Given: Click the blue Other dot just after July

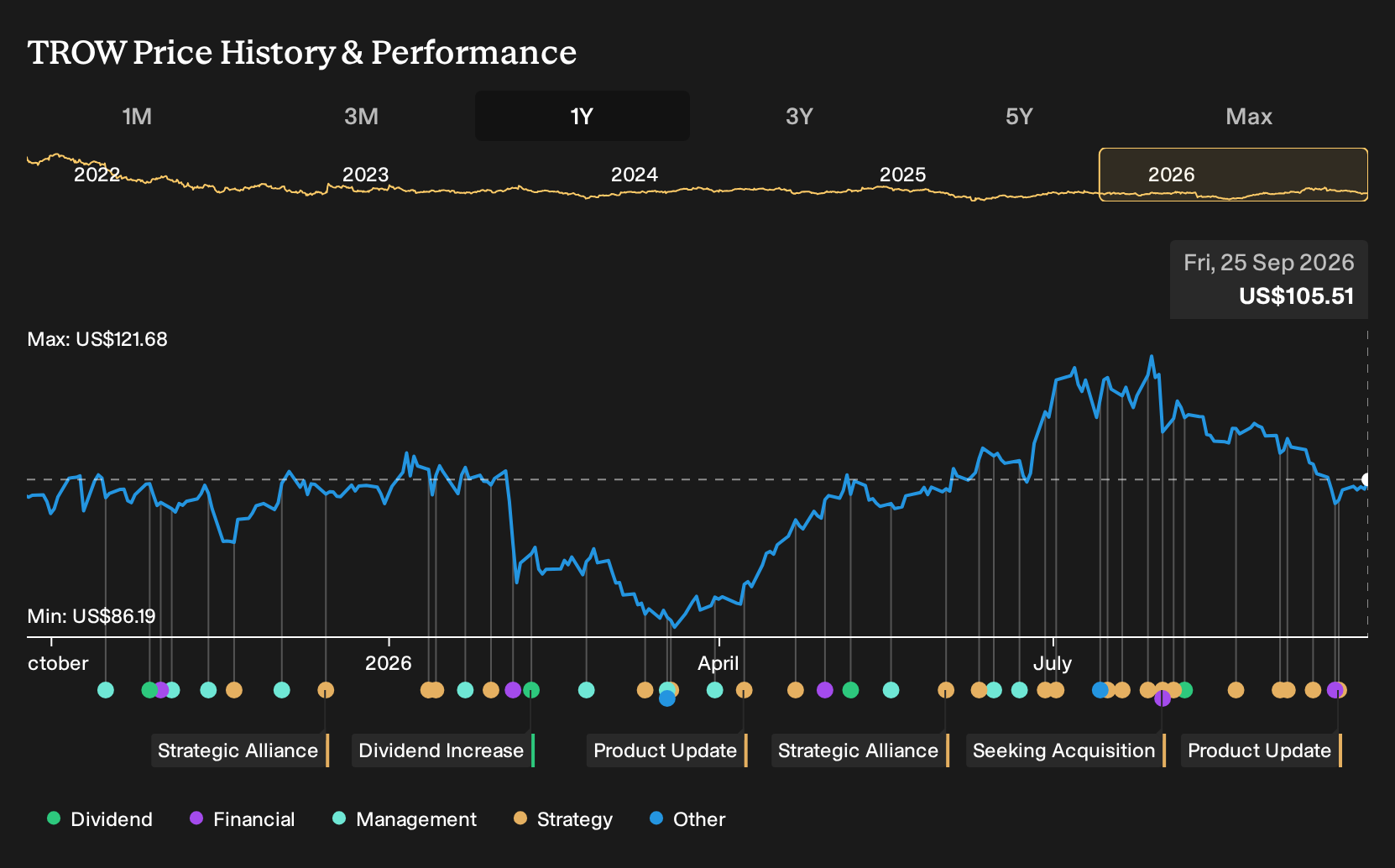Looking at the screenshot, I should click(1100, 690).
